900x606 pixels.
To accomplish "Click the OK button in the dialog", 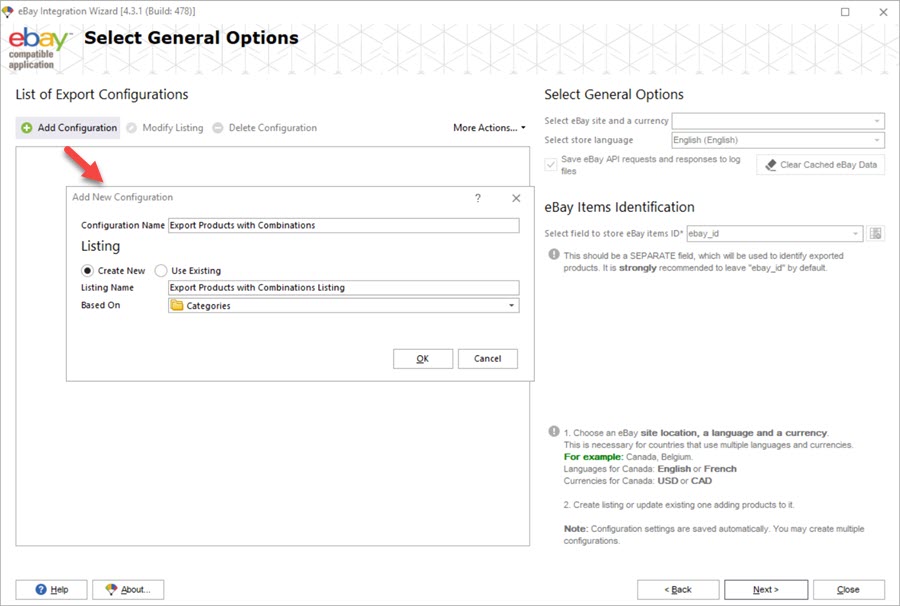I will [423, 359].
